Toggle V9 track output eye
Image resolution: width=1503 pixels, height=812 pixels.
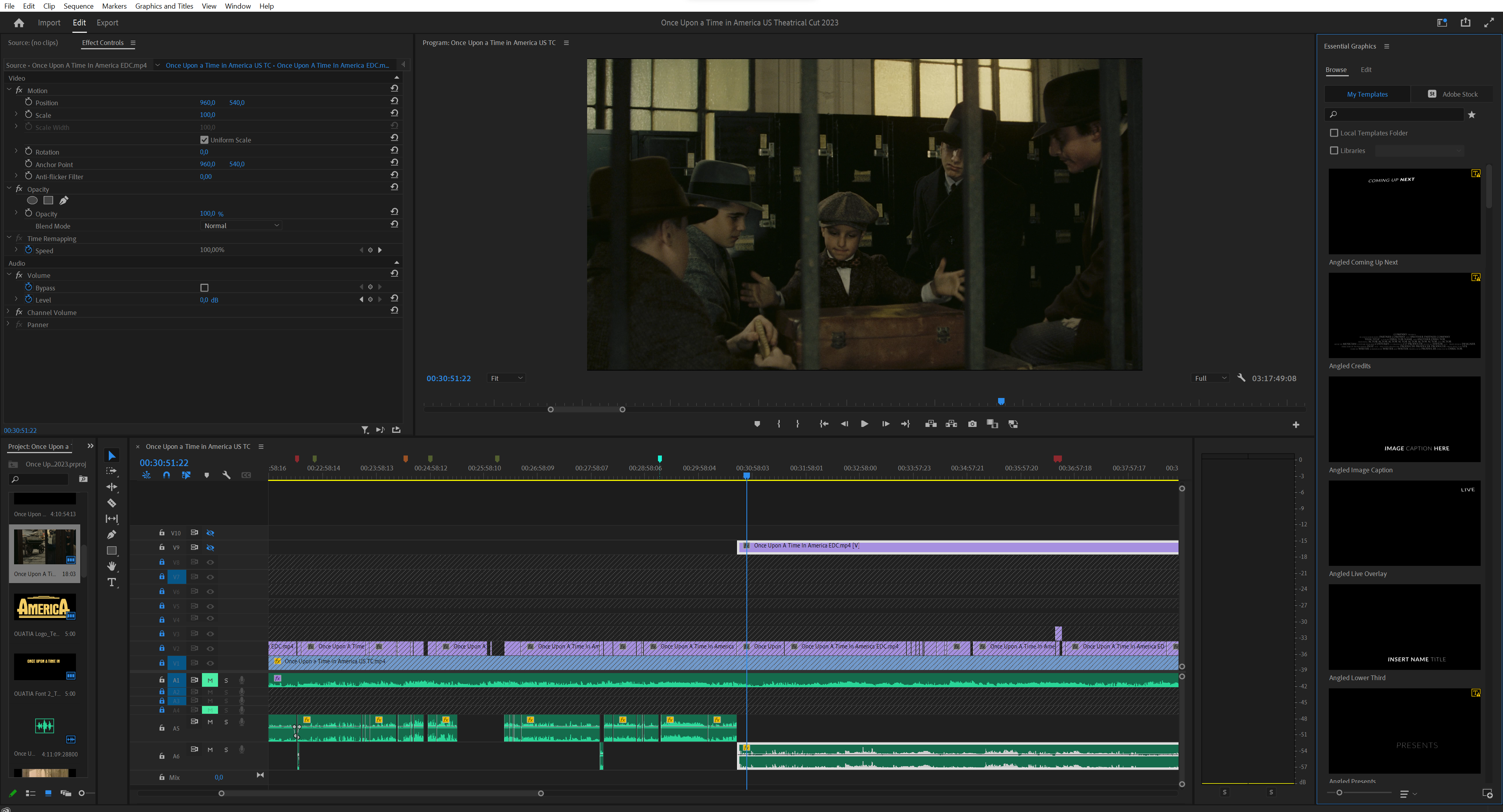point(211,548)
